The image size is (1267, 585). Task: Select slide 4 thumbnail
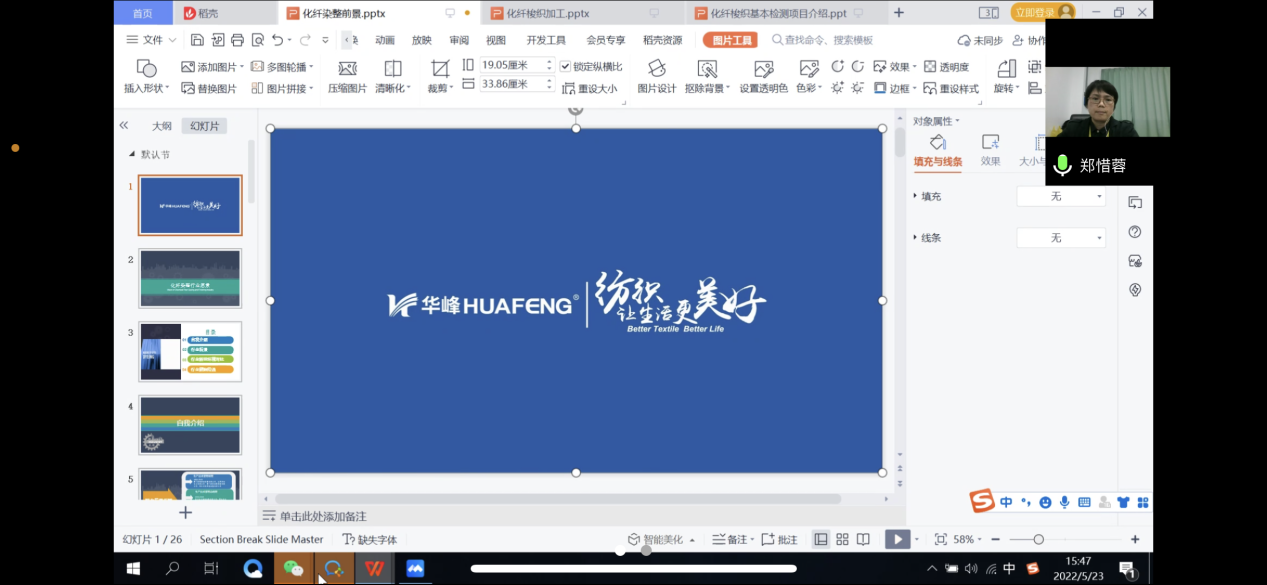[x=190, y=425]
